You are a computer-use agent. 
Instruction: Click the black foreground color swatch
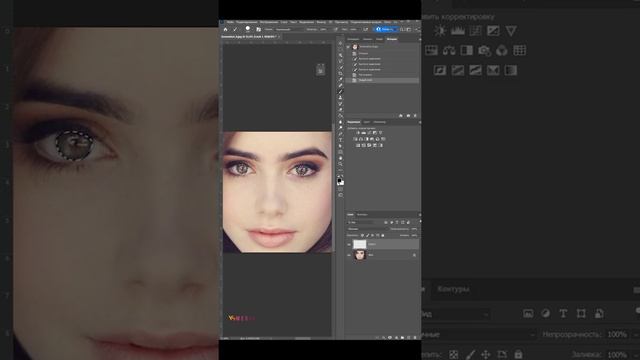pos(339,180)
